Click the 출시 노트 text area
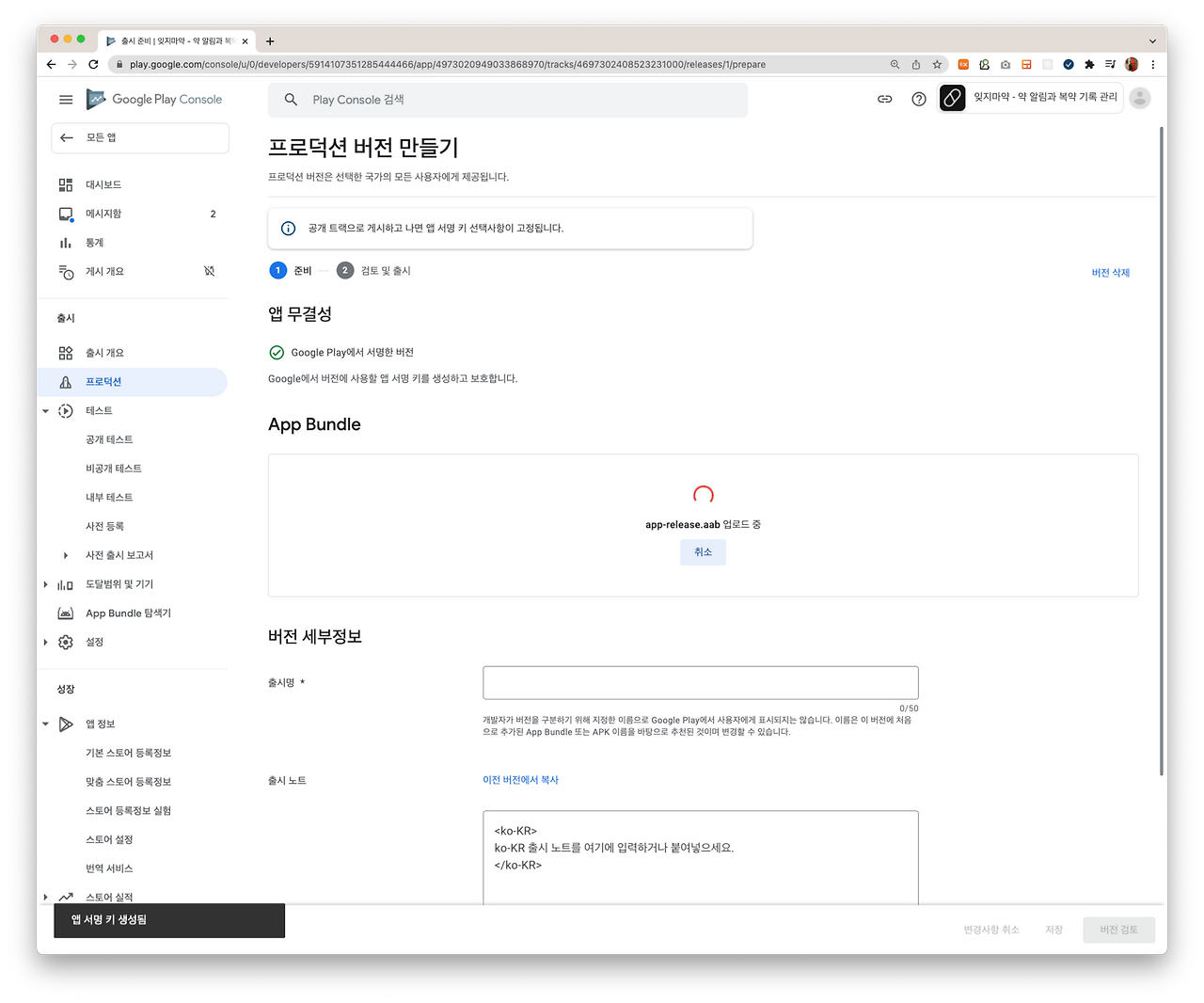 click(x=701, y=858)
